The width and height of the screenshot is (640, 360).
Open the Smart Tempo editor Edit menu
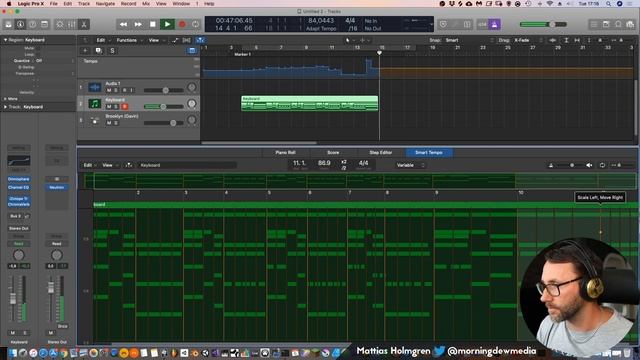(89, 165)
